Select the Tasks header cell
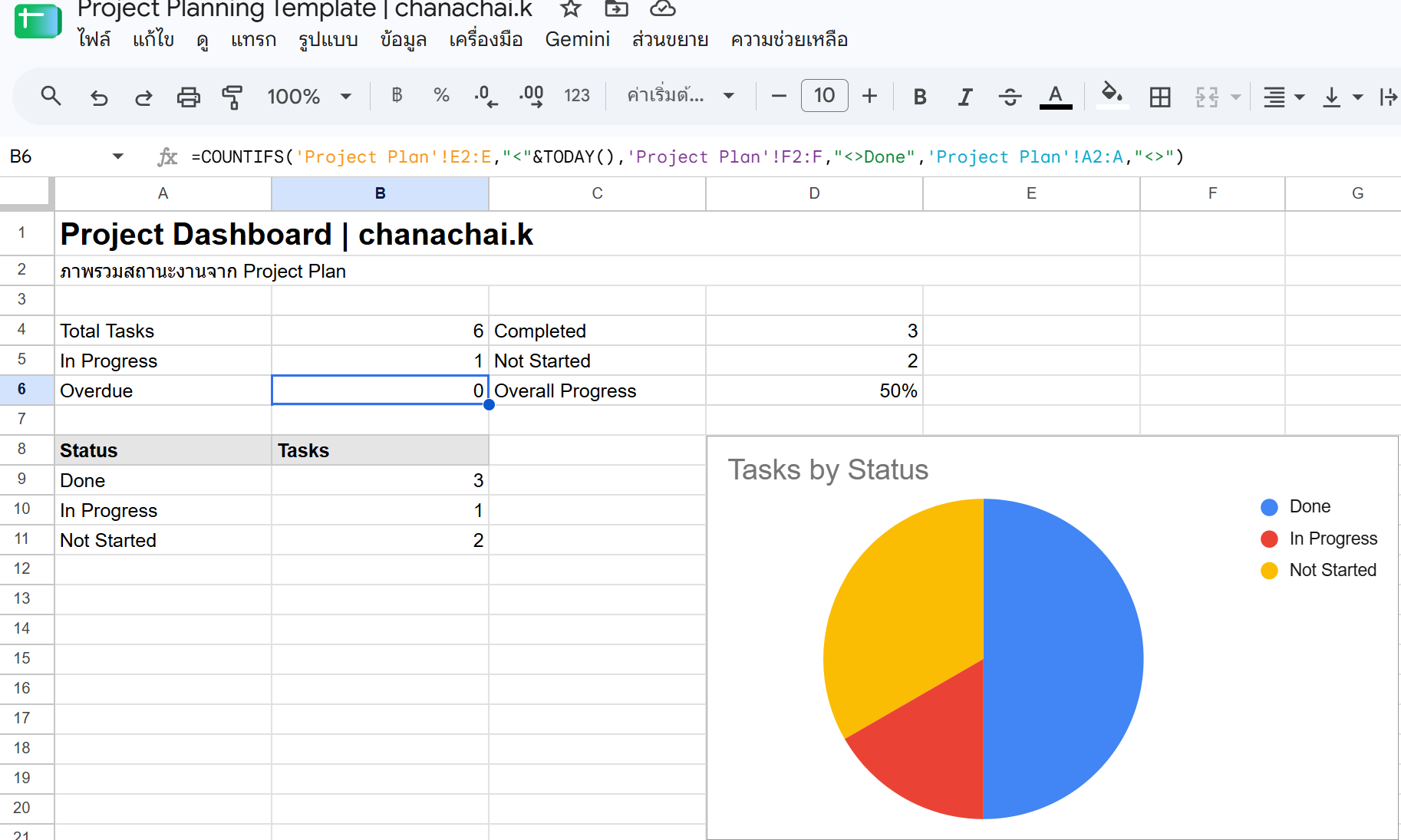This screenshot has width=1401, height=840. [380, 450]
